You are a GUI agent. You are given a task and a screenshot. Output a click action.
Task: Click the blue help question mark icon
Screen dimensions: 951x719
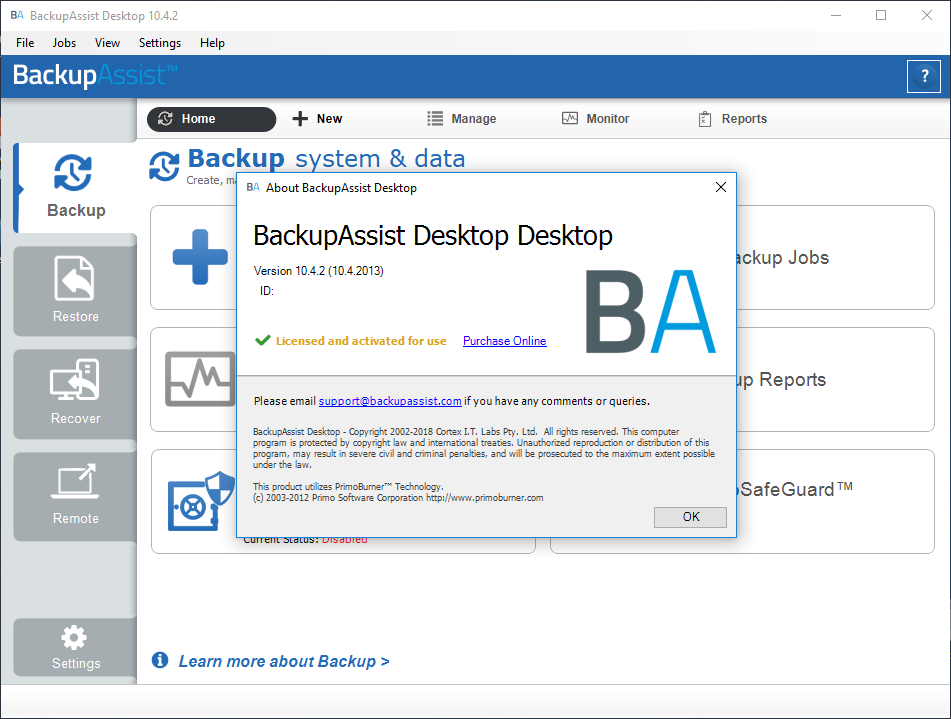coord(923,76)
